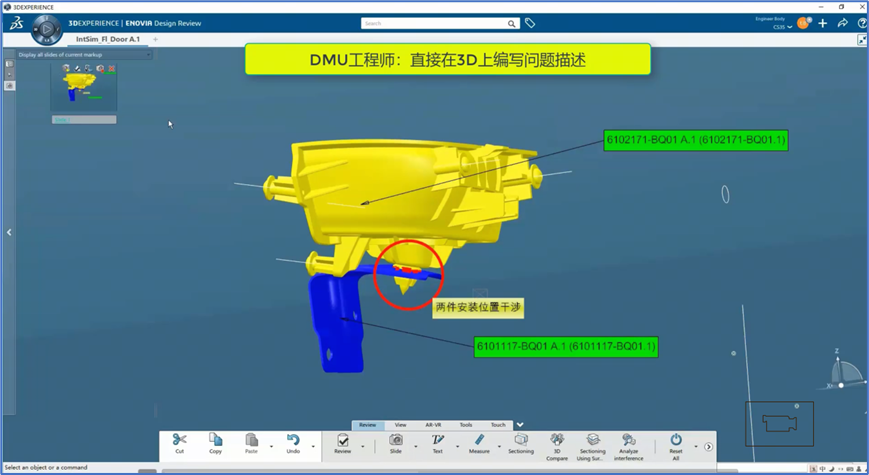Expand the Text tool dropdown arrow
This screenshot has height=475, width=869.
(x=458, y=447)
